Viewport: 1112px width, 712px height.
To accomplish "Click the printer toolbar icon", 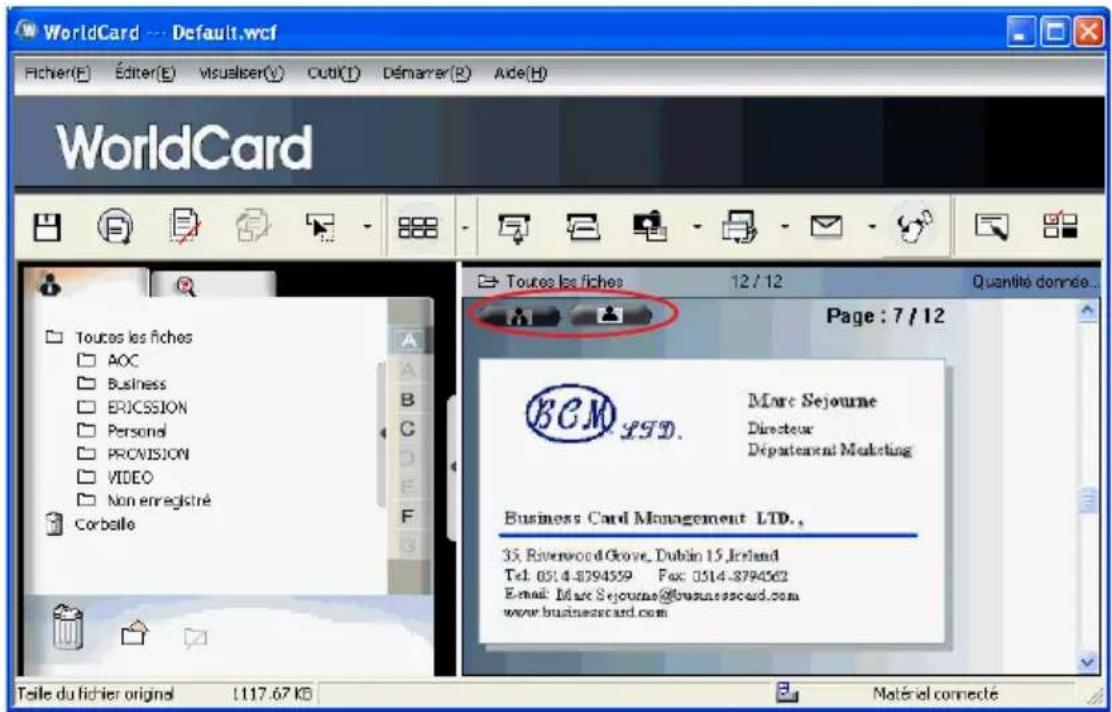I will point(740,228).
